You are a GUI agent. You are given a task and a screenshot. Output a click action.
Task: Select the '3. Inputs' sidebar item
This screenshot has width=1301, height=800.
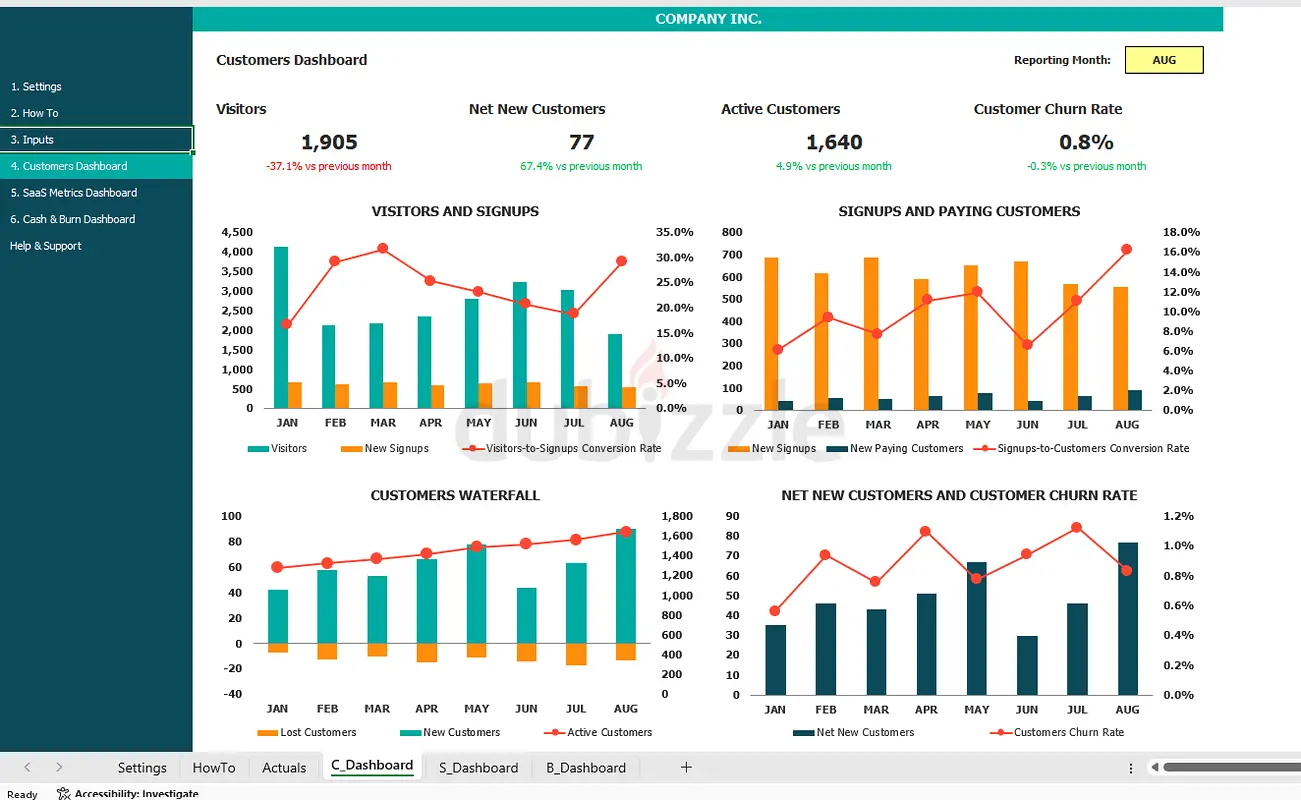point(32,140)
